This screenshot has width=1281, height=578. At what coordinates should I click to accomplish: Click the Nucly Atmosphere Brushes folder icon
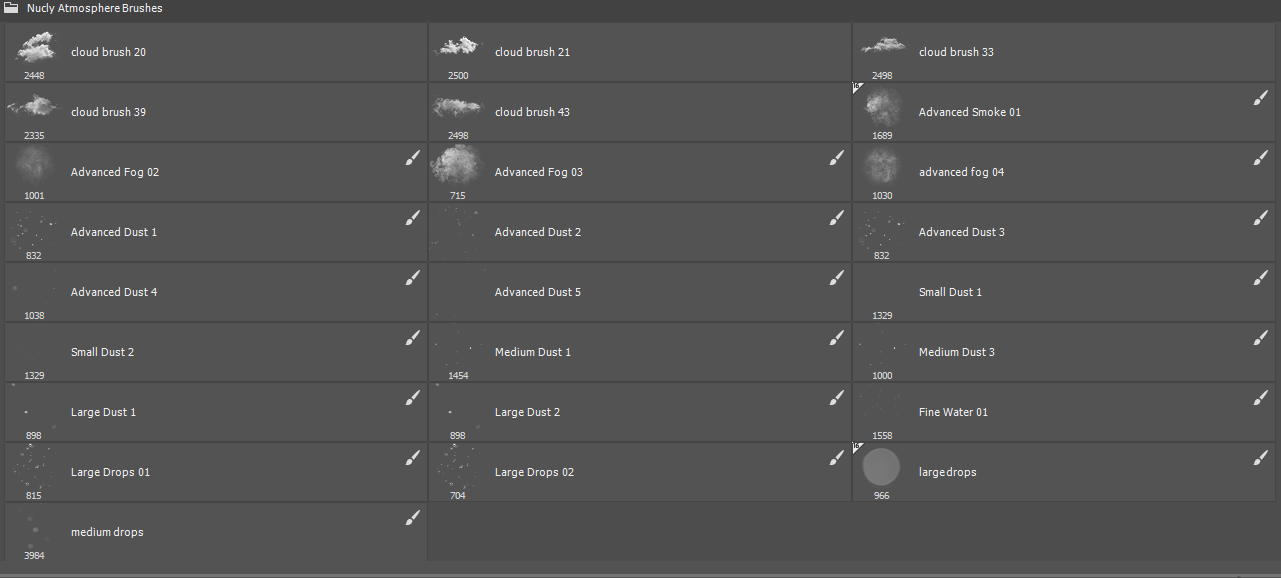[x=11, y=8]
